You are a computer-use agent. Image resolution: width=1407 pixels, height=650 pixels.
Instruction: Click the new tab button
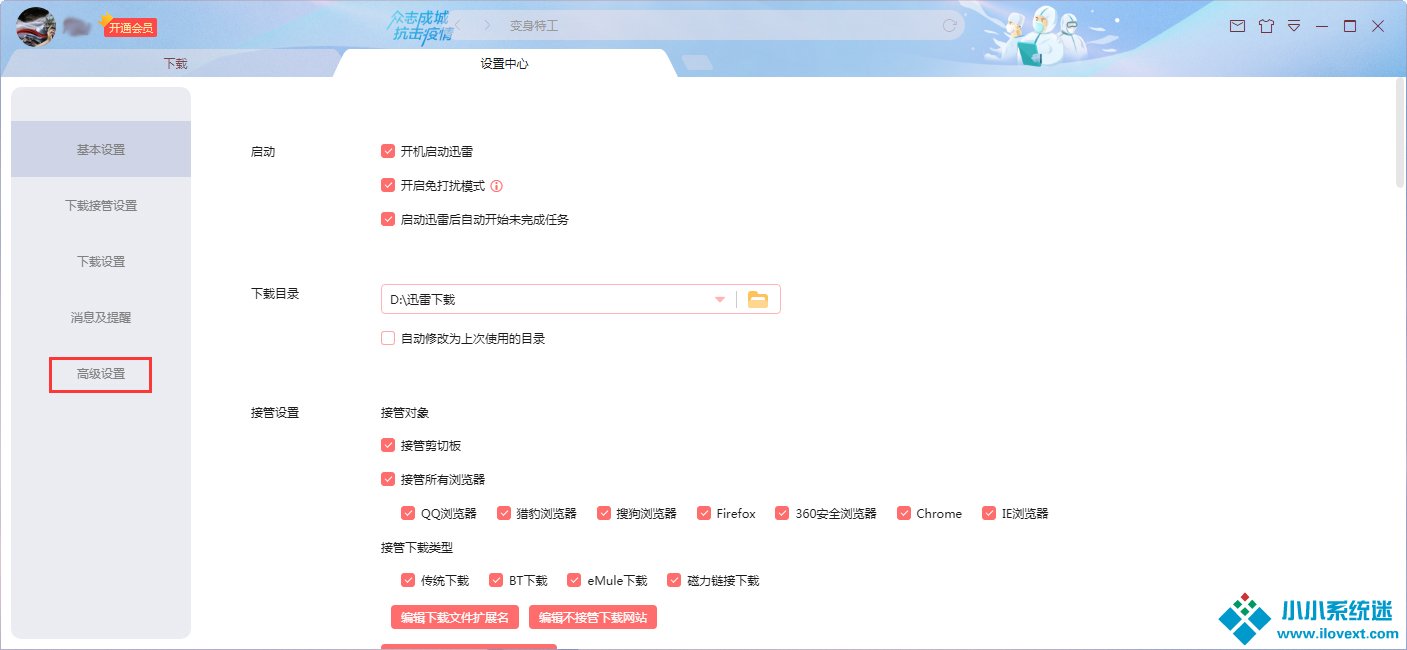697,63
